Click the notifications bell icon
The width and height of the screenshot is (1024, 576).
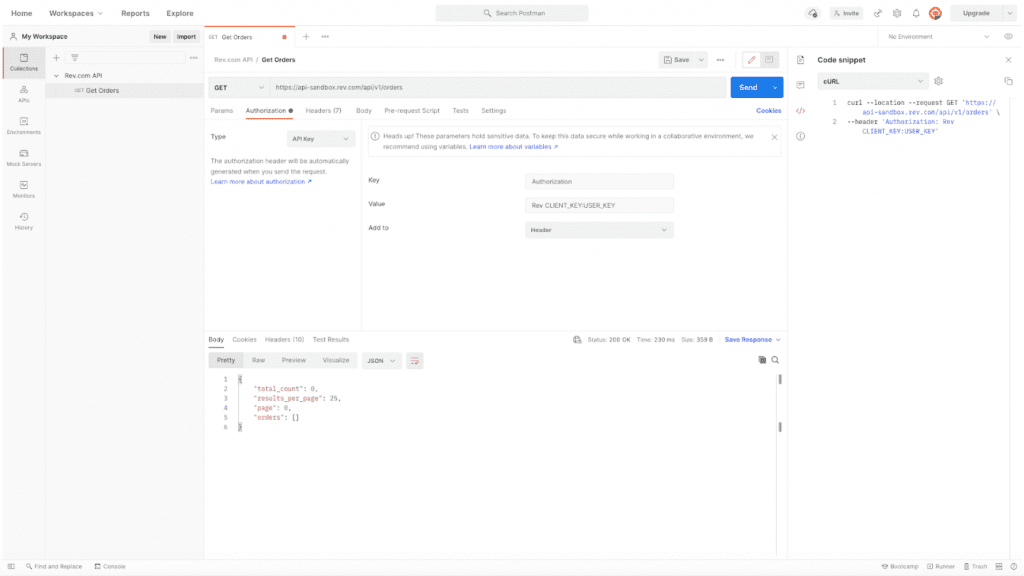point(916,13)
